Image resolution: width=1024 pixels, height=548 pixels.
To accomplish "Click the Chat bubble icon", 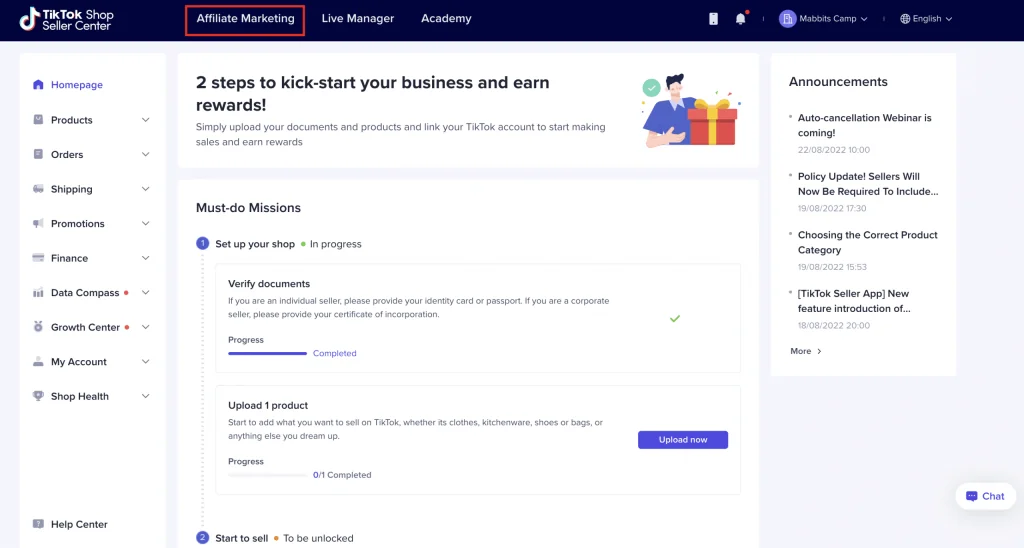I will pyautogui.click(x=971, y=496).
